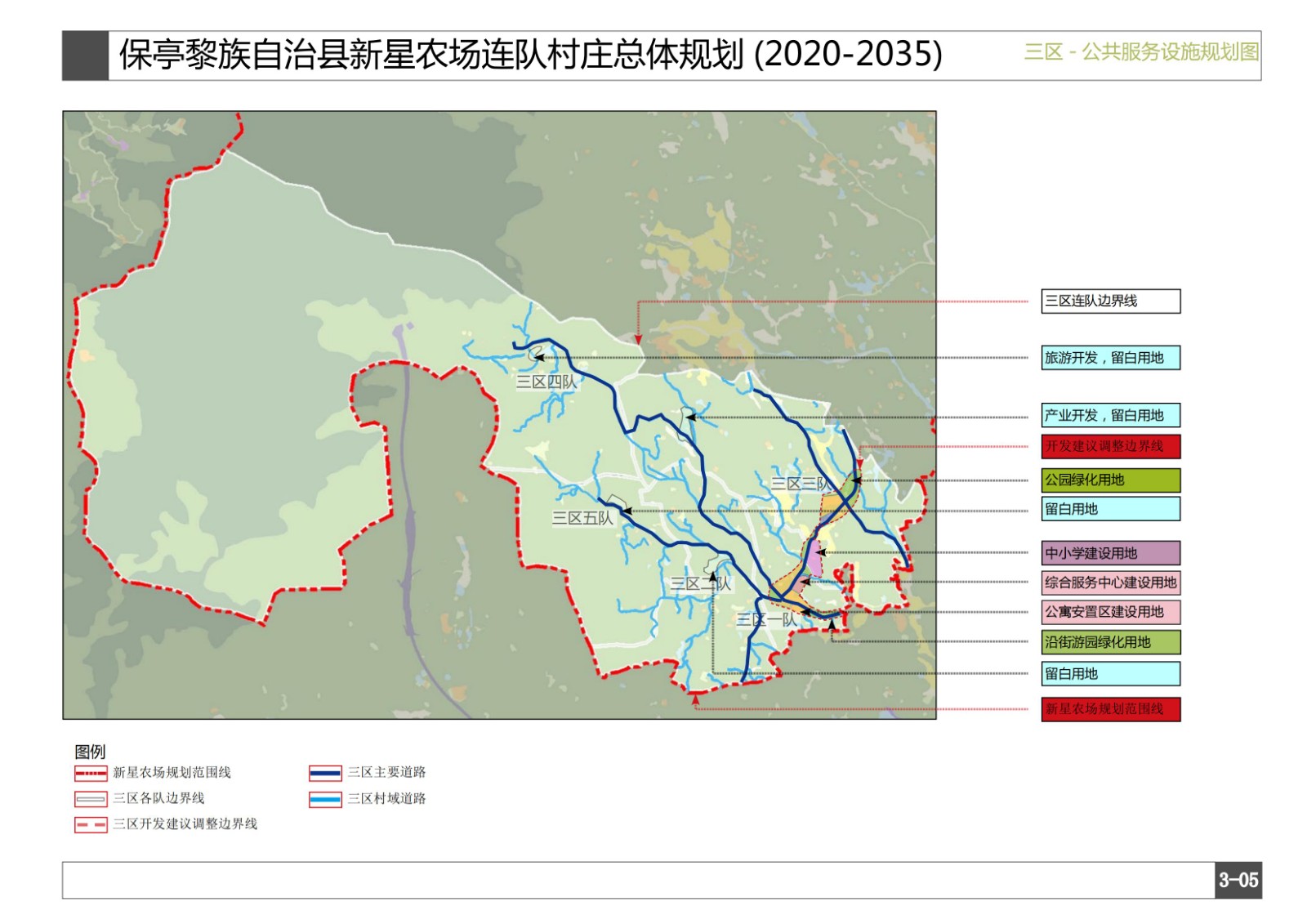Screen dimensions: 1307x924
Task: Click the 旅游开发，留白用地 callout box
Action: 1110,358
